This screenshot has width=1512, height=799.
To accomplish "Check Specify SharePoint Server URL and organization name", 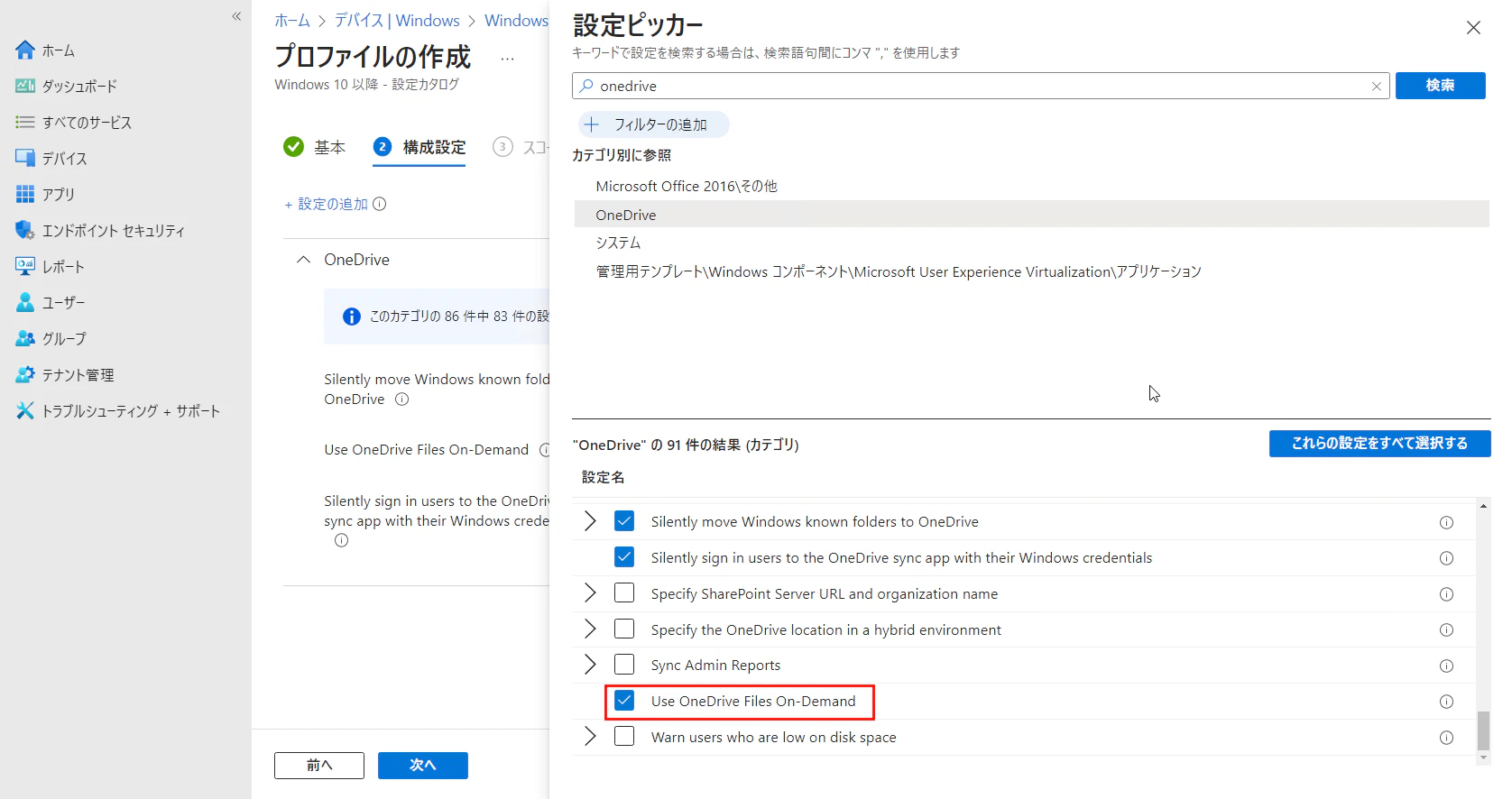I will pyautogui.click(x=624, y=593).
